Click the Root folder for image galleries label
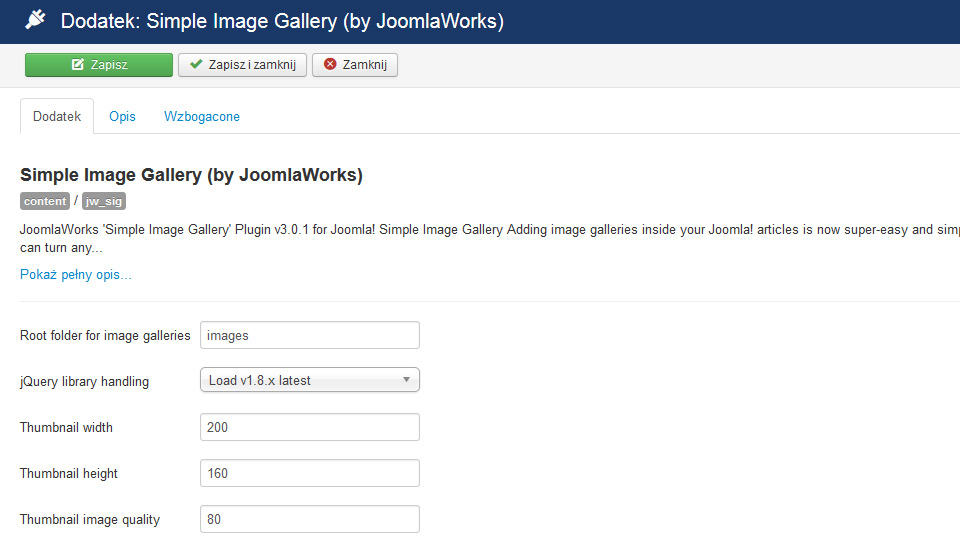The width and height of the screenshot is (960, 546). pos(105,335)
